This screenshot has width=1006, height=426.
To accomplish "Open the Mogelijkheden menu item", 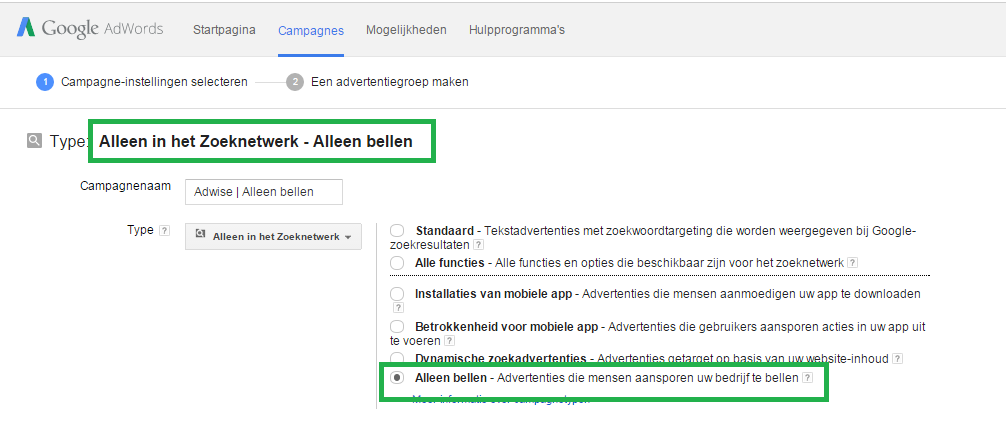I will point(406,30).
